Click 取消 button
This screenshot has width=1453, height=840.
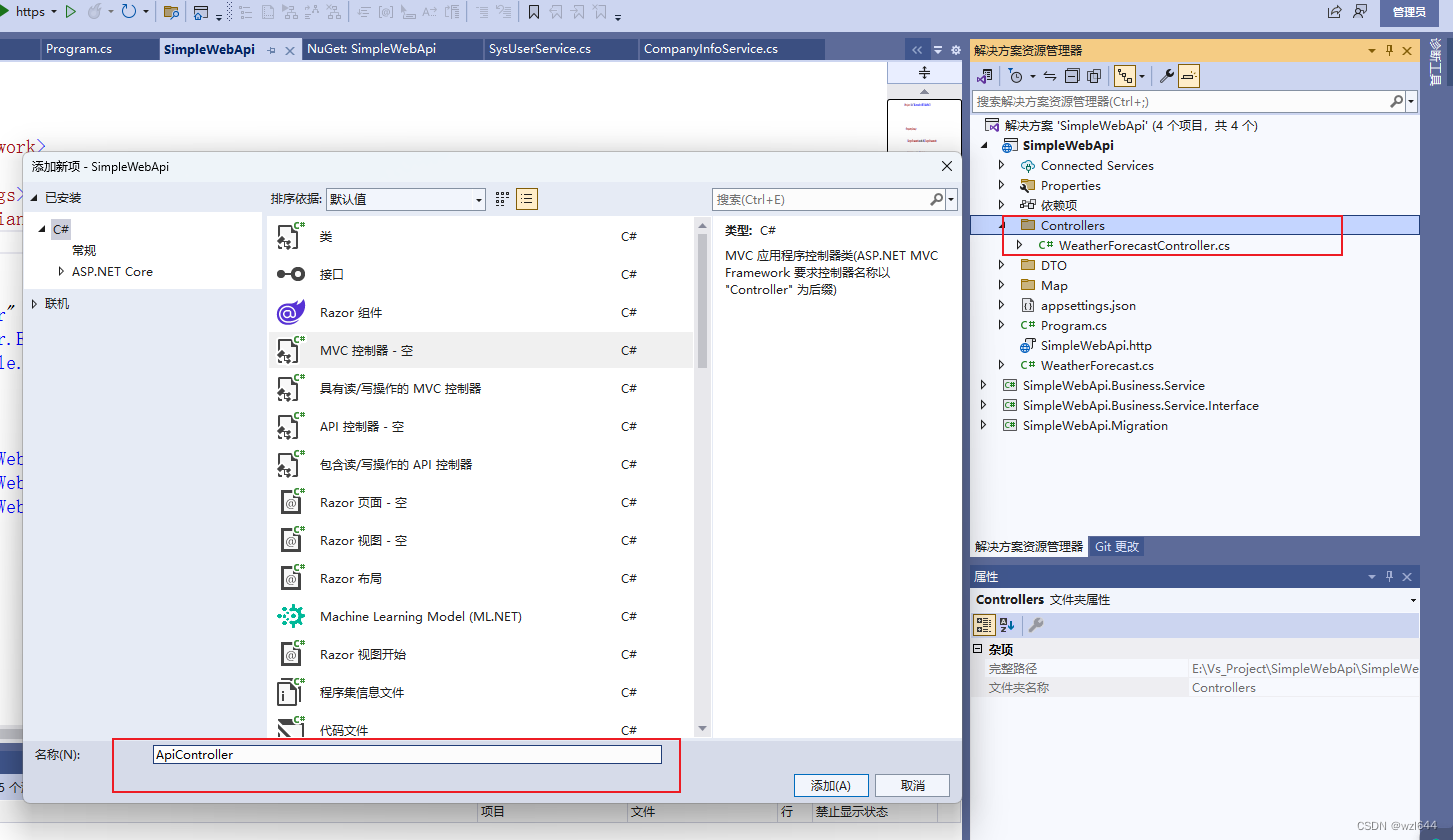click(912, 785)
